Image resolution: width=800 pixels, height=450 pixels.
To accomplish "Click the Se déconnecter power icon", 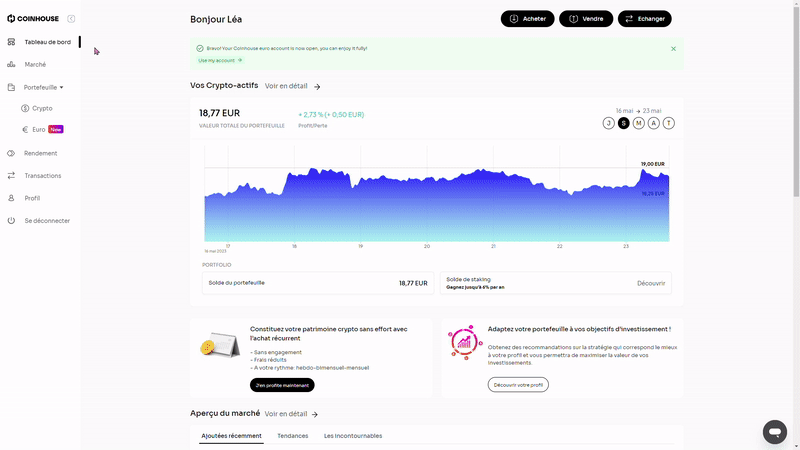I will coord(11,220).
